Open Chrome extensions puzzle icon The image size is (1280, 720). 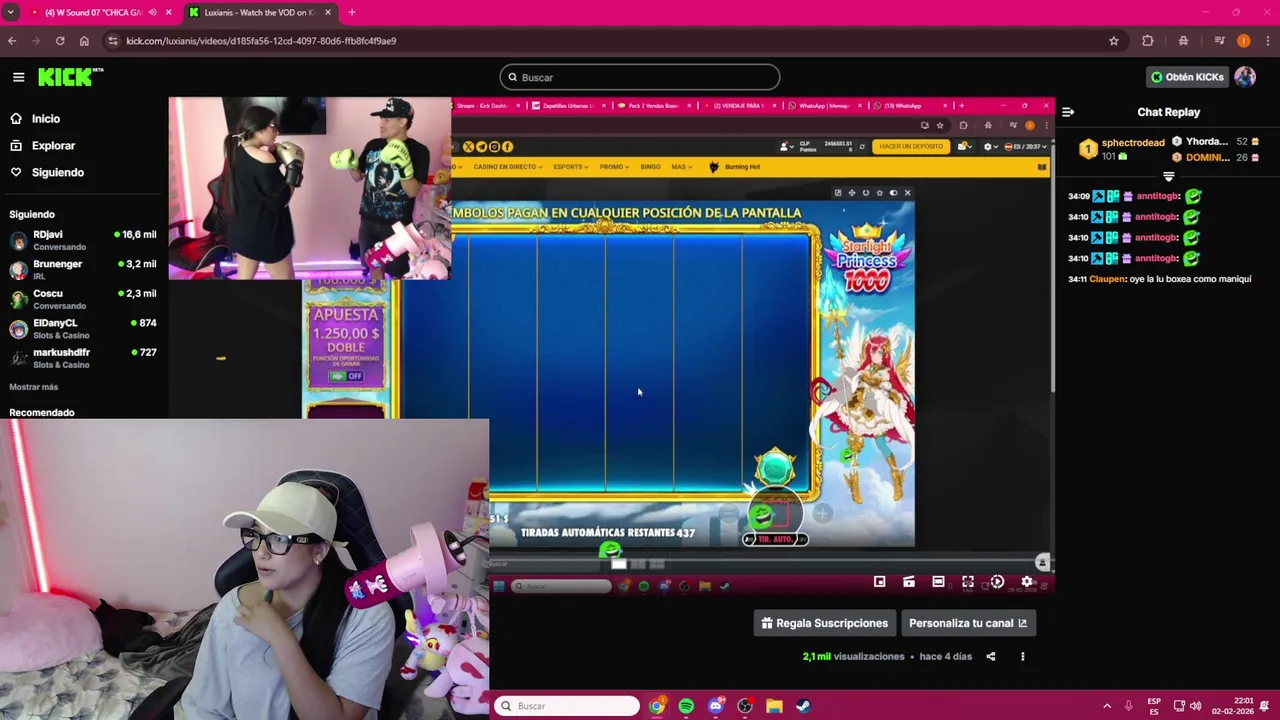point(1148,41)
